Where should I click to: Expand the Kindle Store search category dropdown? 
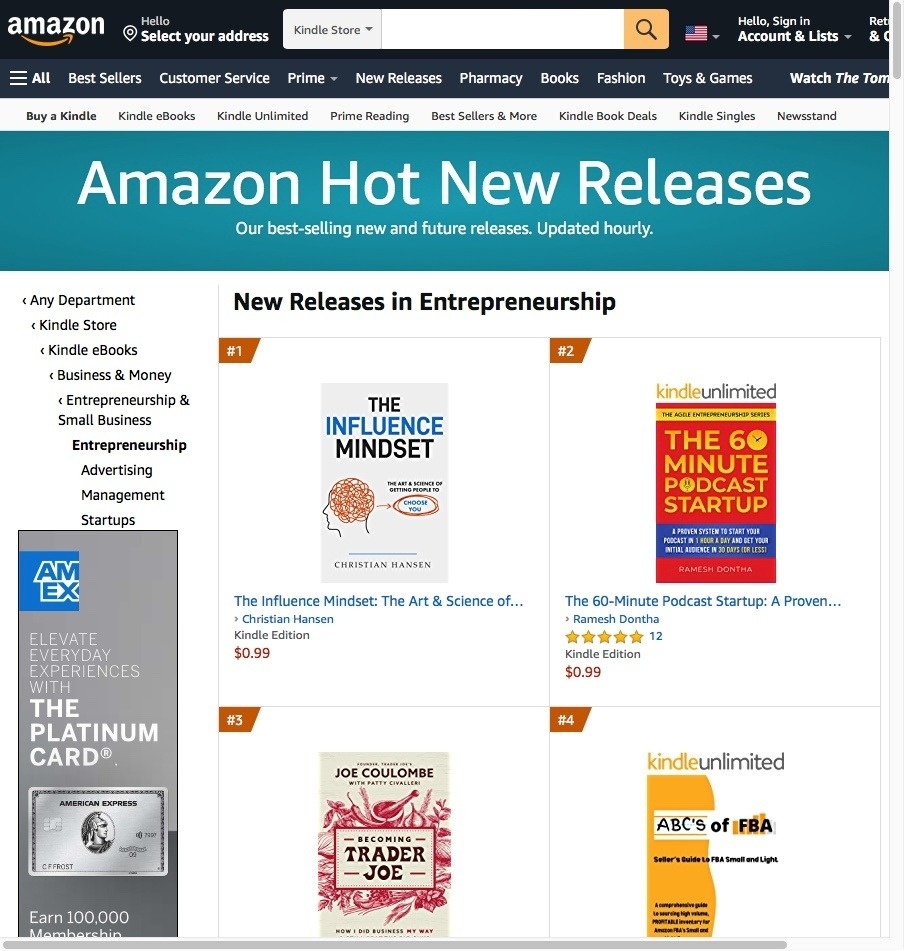[x=332, y=29]
